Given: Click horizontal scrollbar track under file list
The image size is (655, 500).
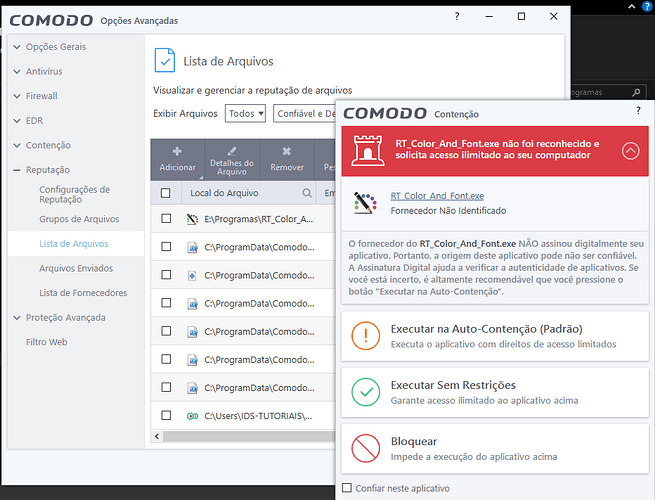Looking at the screenshot, I should (249, 436).
